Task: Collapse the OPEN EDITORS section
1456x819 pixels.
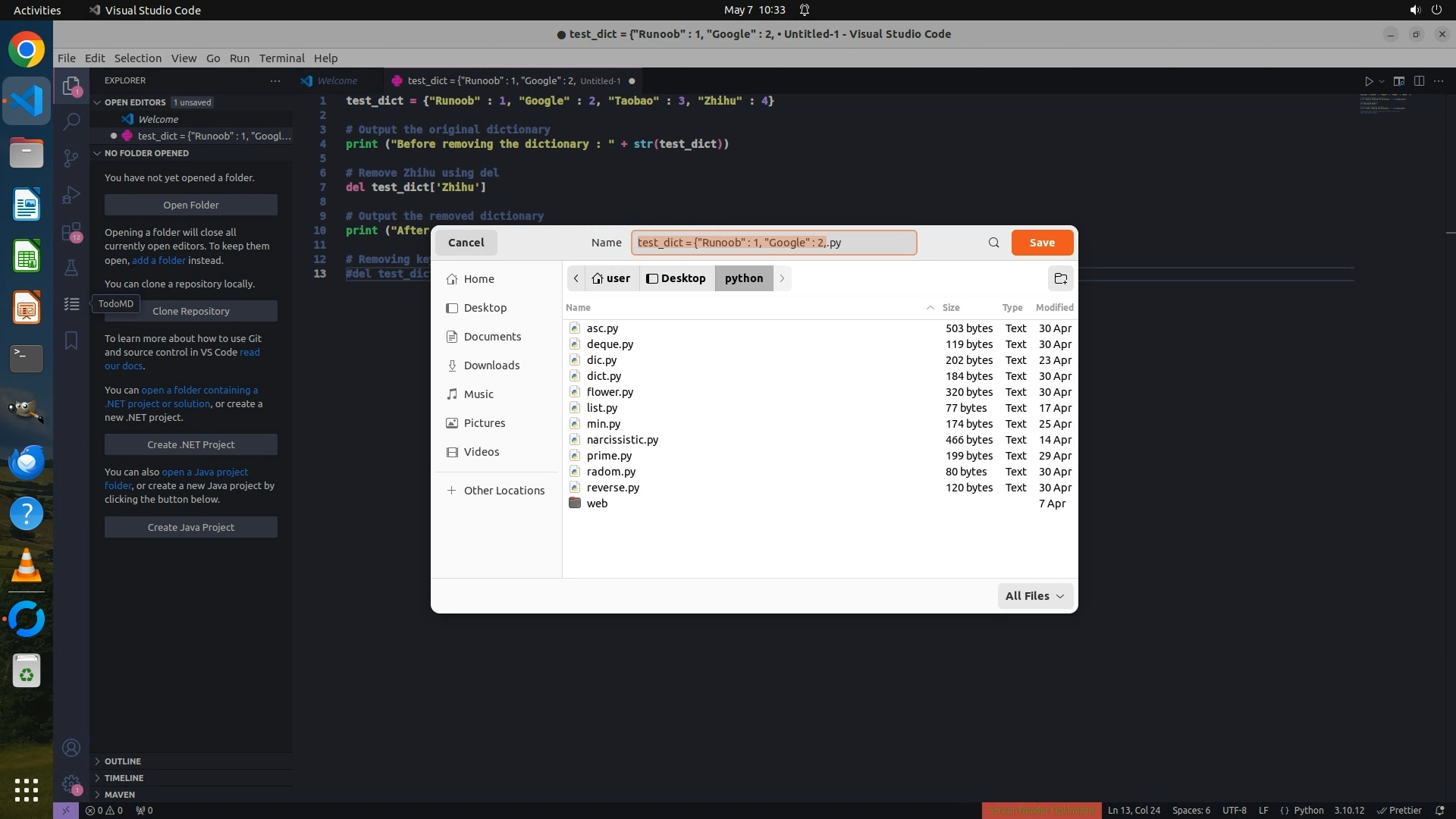Action: (x=134, y=102)
